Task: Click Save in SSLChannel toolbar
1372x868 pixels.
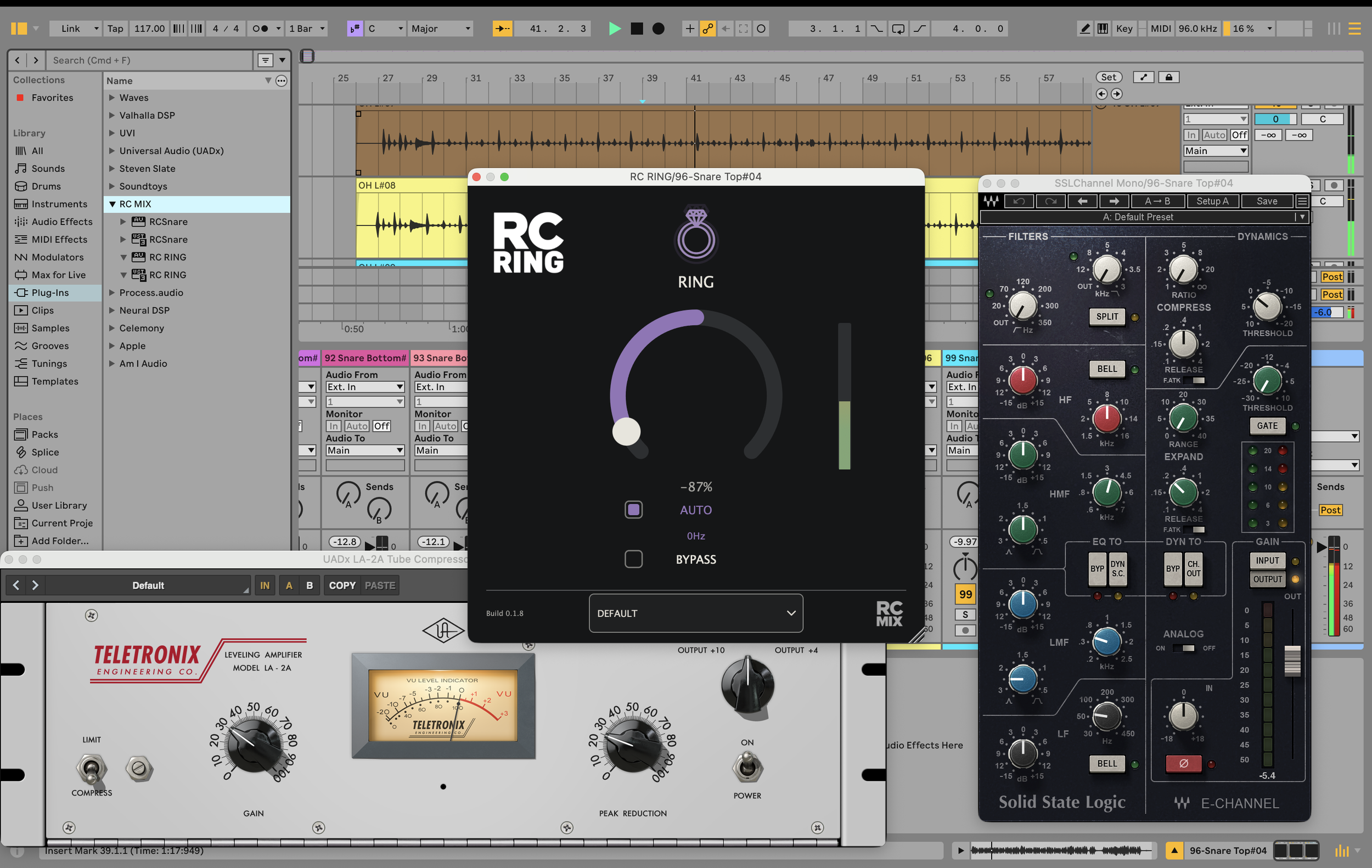Action: pyautogui.click(x=1267, y=201)
